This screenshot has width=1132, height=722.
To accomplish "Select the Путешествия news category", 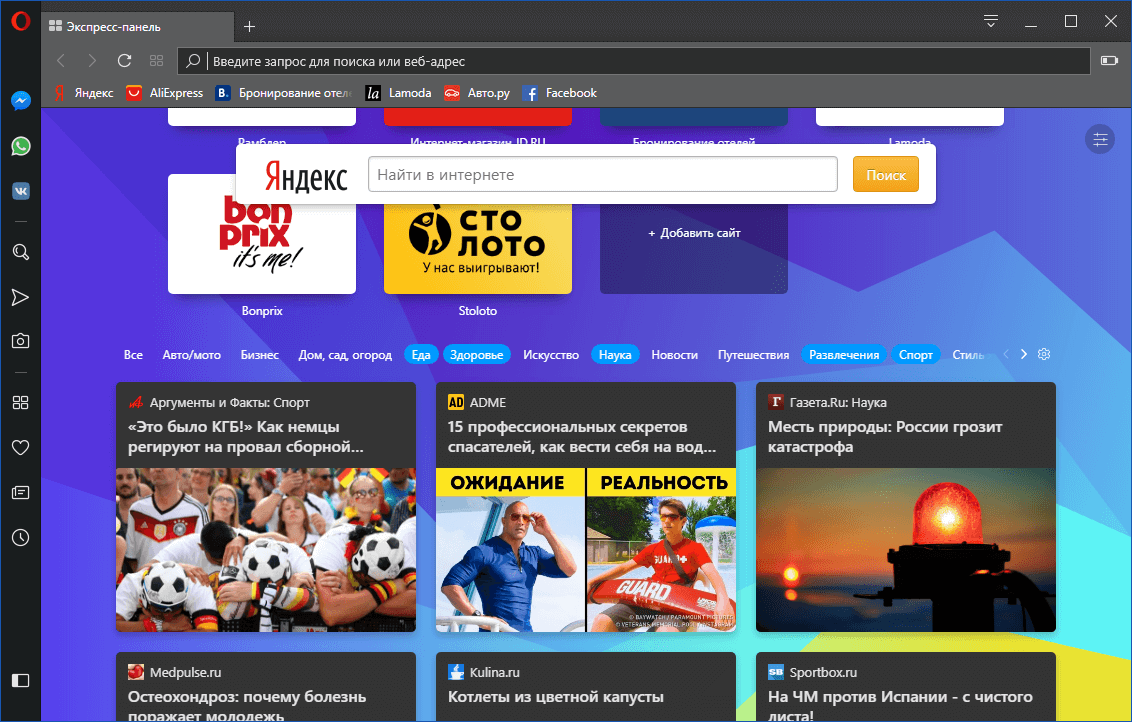I will [x=753, y=355].
